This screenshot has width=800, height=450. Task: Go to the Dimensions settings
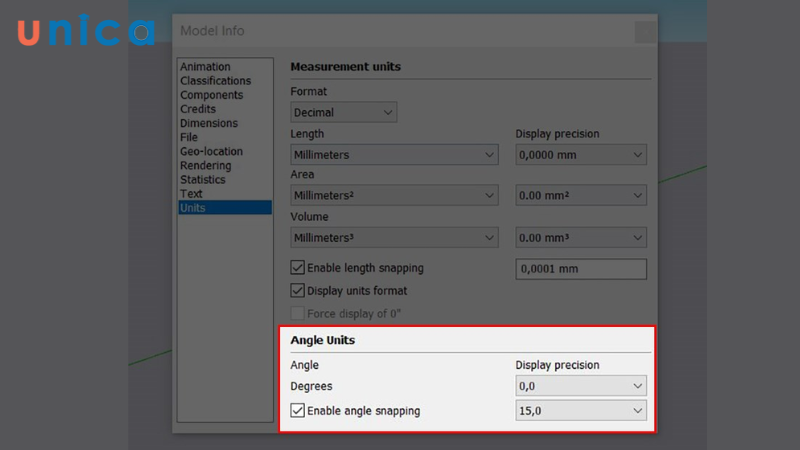coord(209,123)
